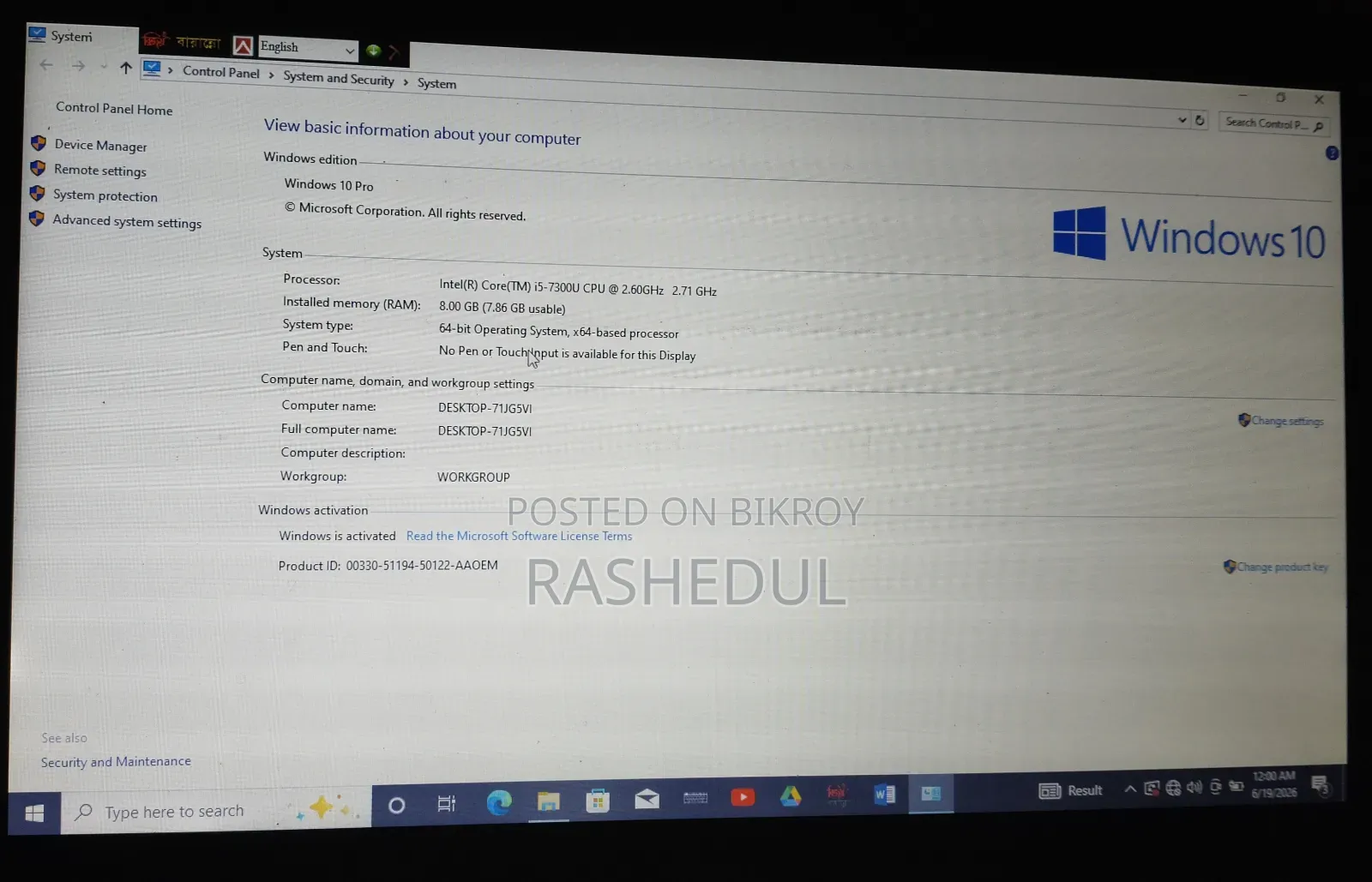Launch Microsoft Edge from taskbar

[499, 802]
